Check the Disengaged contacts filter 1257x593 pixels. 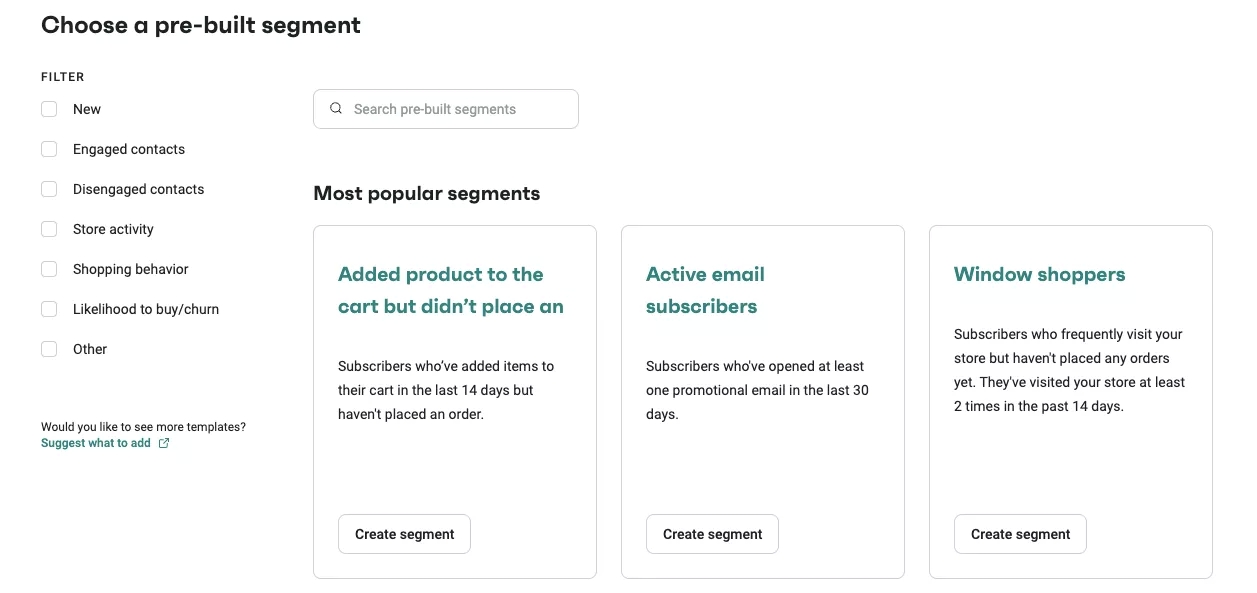[49, 189]
